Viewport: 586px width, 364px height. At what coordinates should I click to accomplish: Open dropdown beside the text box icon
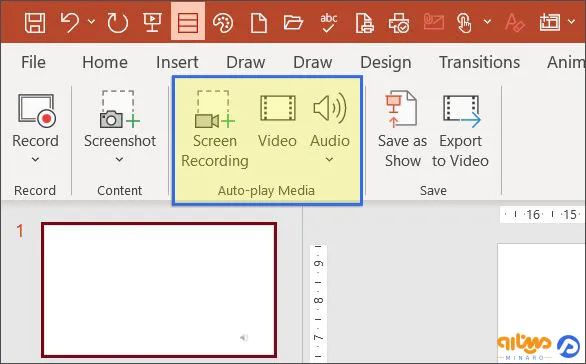coord(571,22)
